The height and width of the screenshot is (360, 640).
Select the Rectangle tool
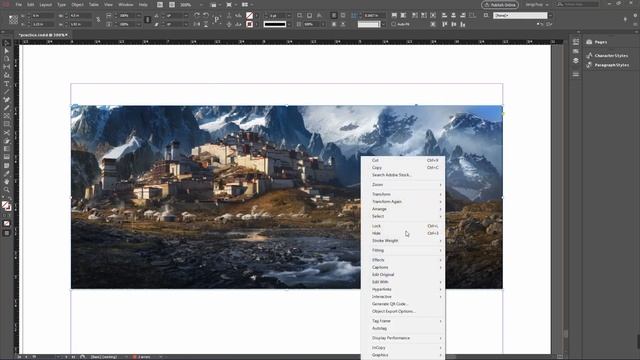7,124
